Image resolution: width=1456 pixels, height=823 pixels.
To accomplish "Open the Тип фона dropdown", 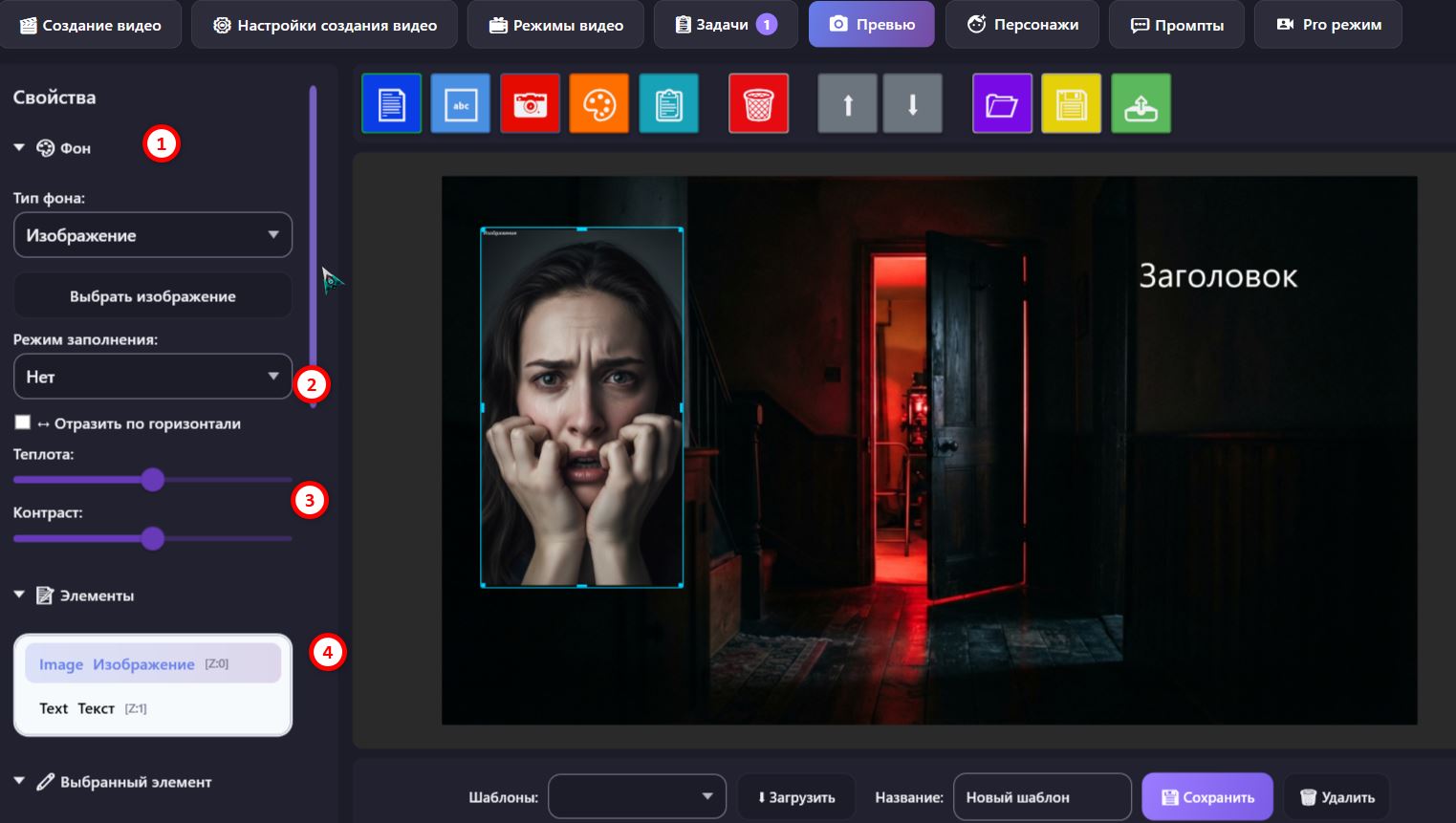I will 153,235.
